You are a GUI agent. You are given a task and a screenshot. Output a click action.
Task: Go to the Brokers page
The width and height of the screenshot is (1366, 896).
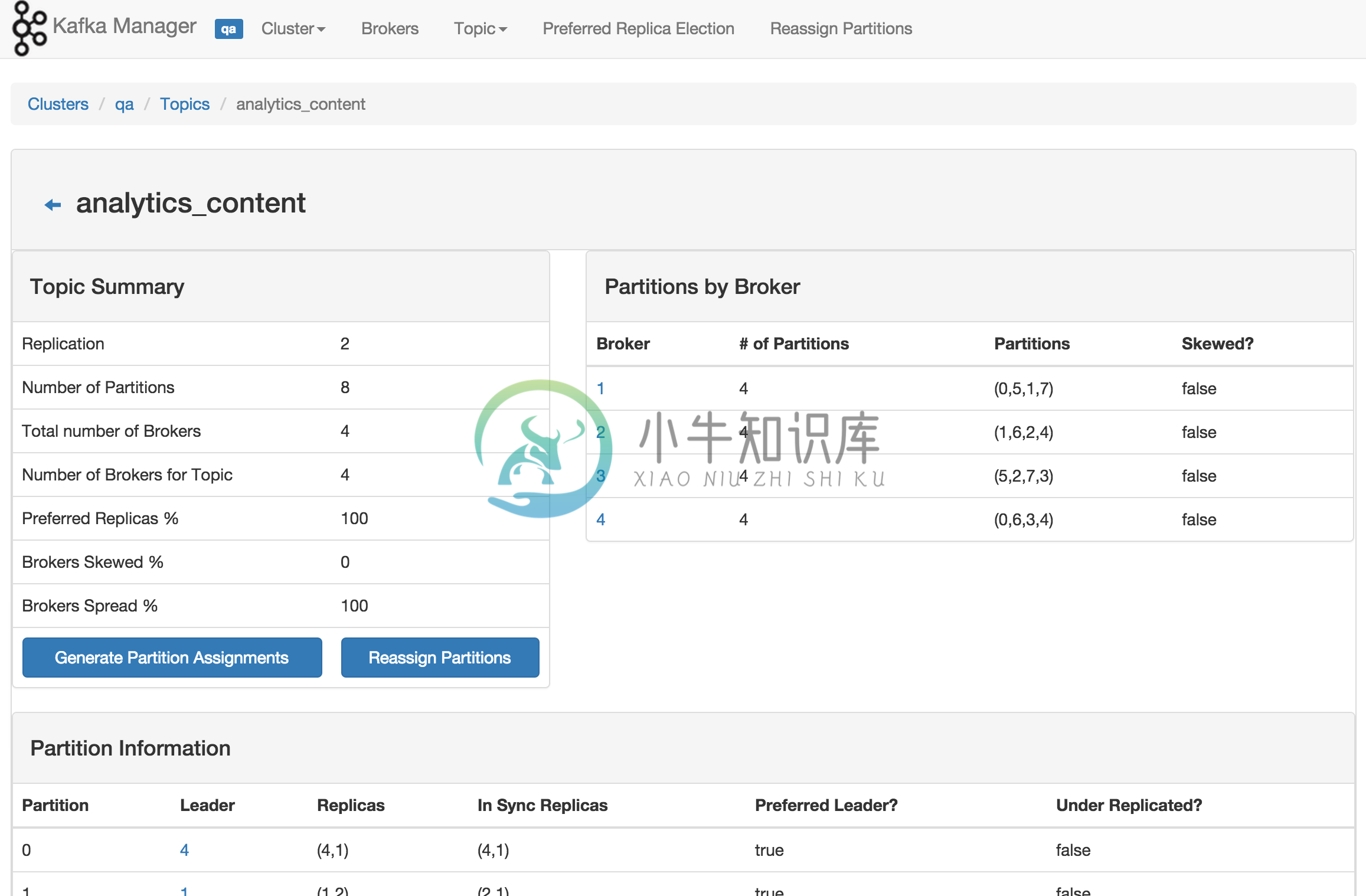coord(390,28)
